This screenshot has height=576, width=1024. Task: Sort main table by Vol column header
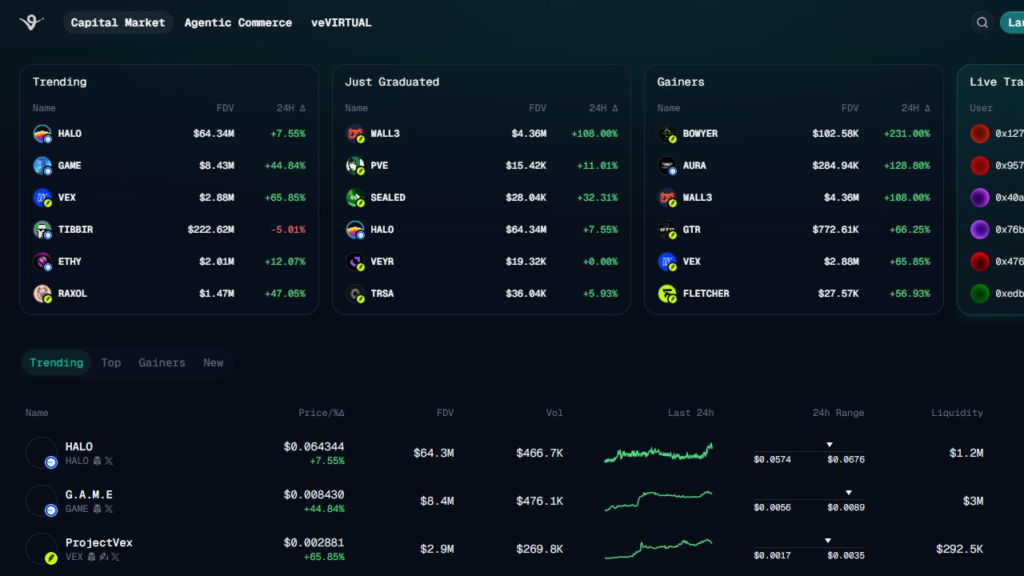554,413
